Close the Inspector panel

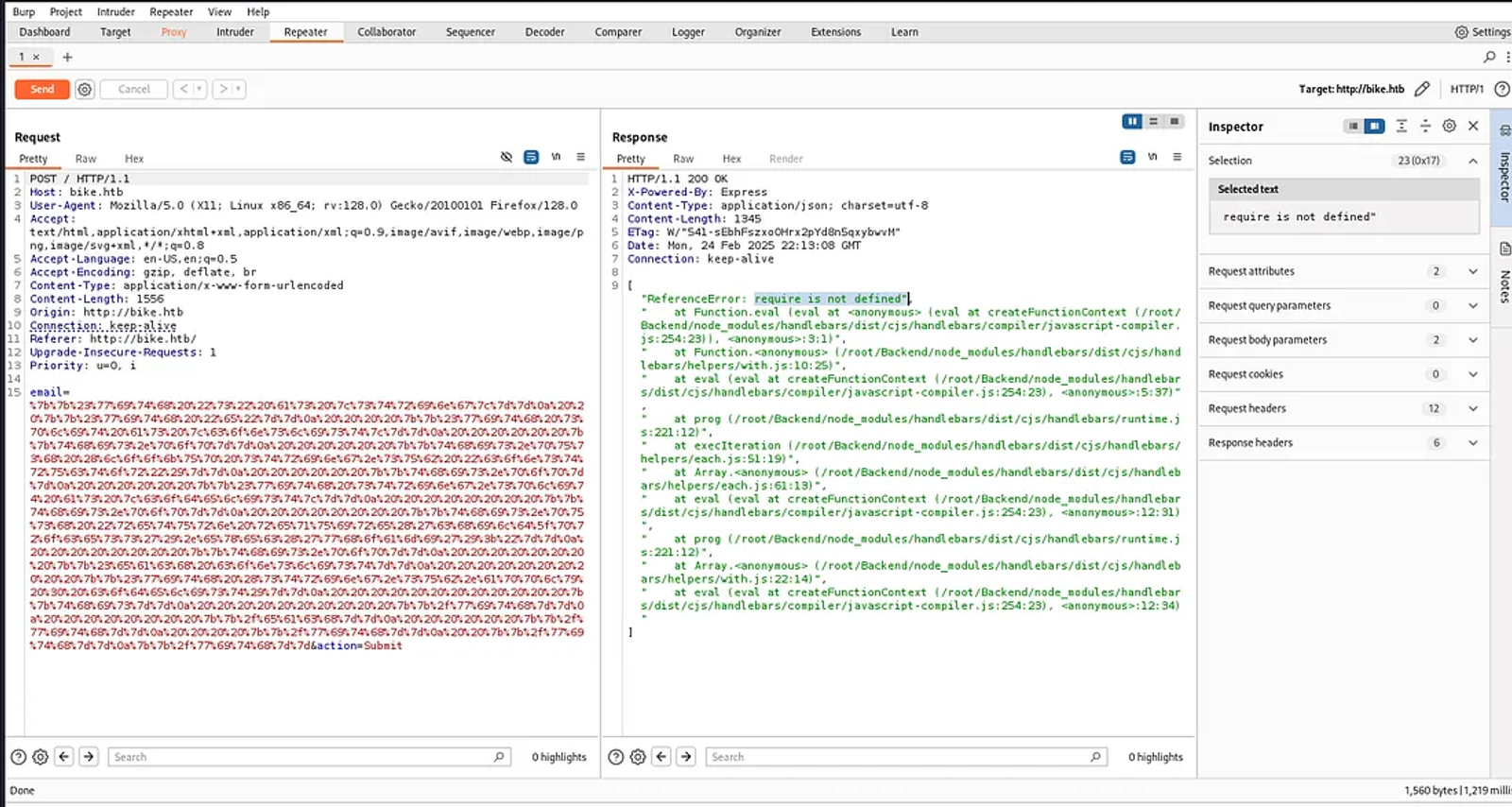pos(1473,126)
